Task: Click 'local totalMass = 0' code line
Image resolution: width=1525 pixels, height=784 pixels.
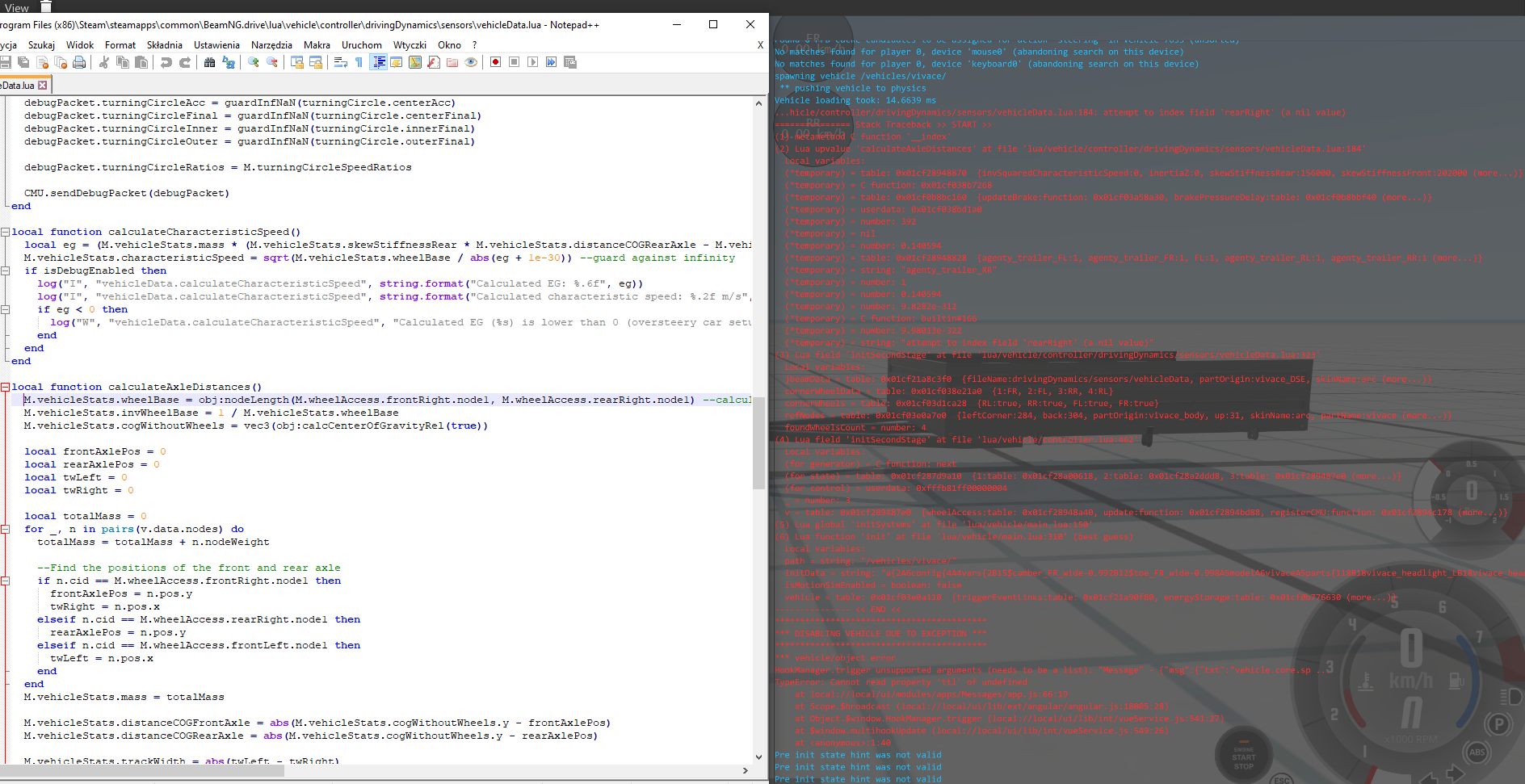Action: point(86,516)
